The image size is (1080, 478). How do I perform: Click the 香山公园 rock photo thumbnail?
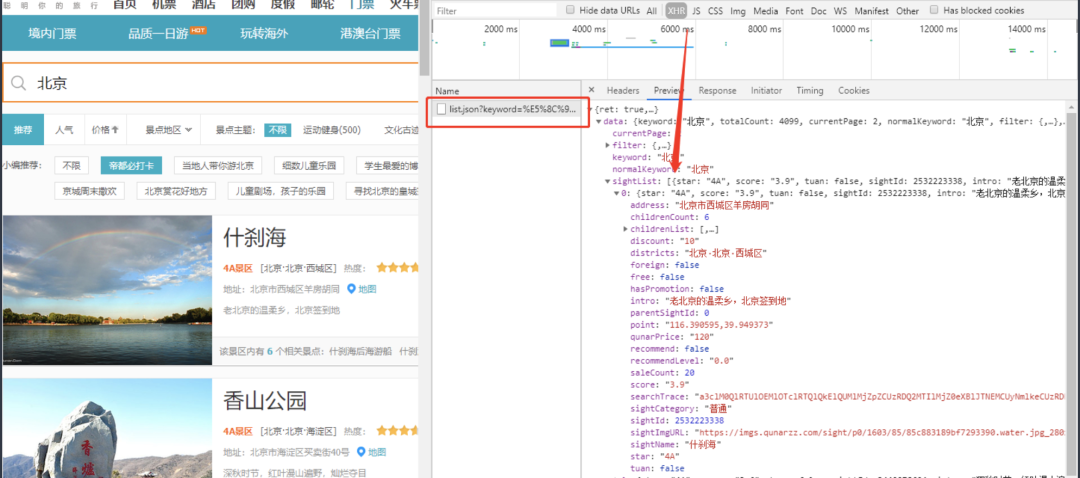[x=107, y=428]
